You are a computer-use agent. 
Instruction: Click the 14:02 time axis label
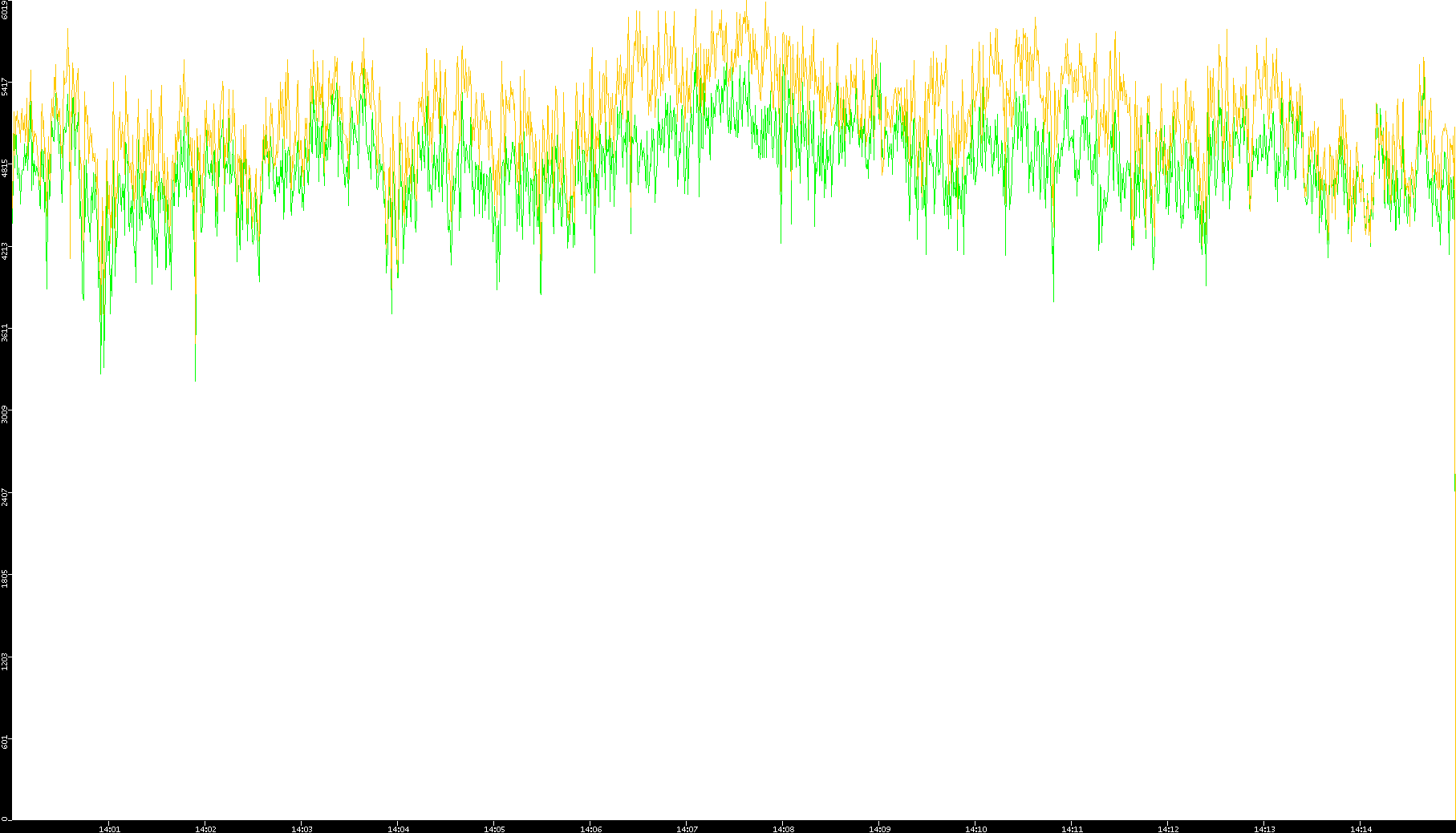coord(205,829)
